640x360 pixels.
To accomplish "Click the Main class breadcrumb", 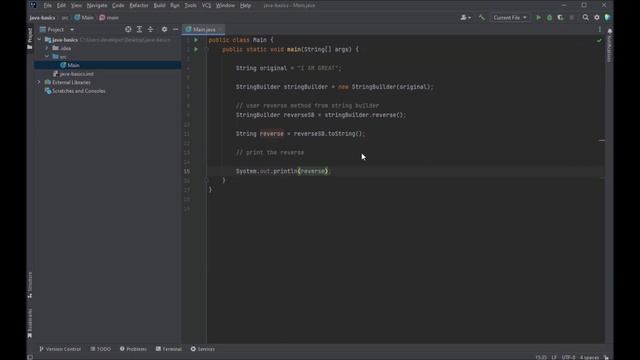I will click(x=84, y=18).
